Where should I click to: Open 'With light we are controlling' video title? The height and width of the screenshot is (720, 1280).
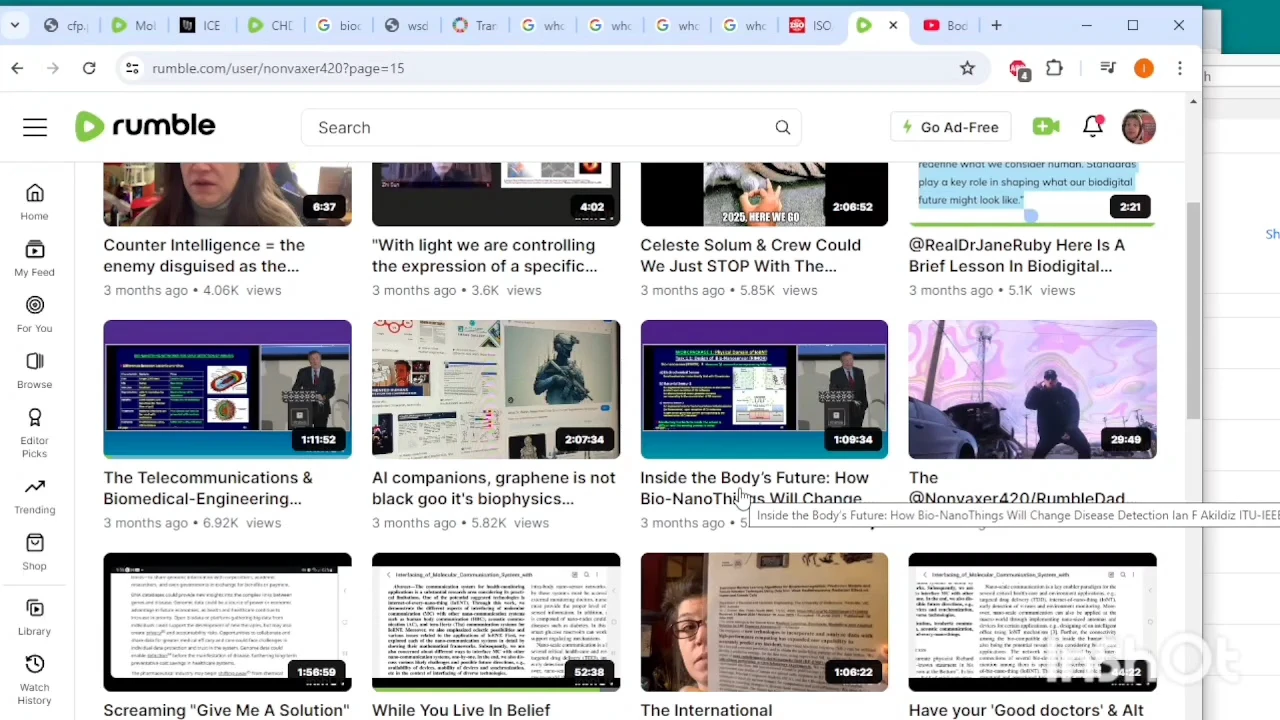484,255
